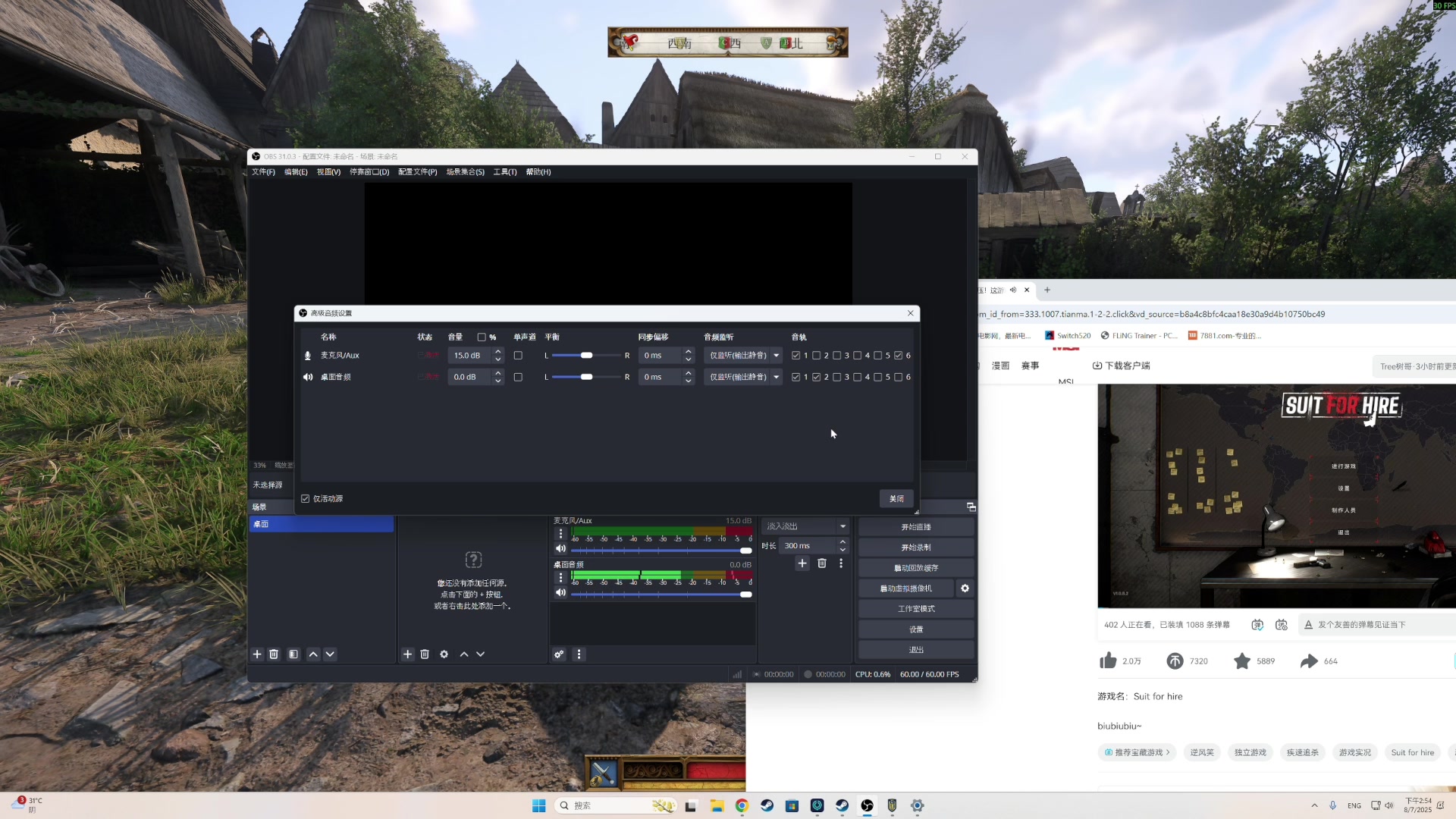Toggle 仅活动源 checkbox
The image size is (1456, 819).
tap(305, 499)
